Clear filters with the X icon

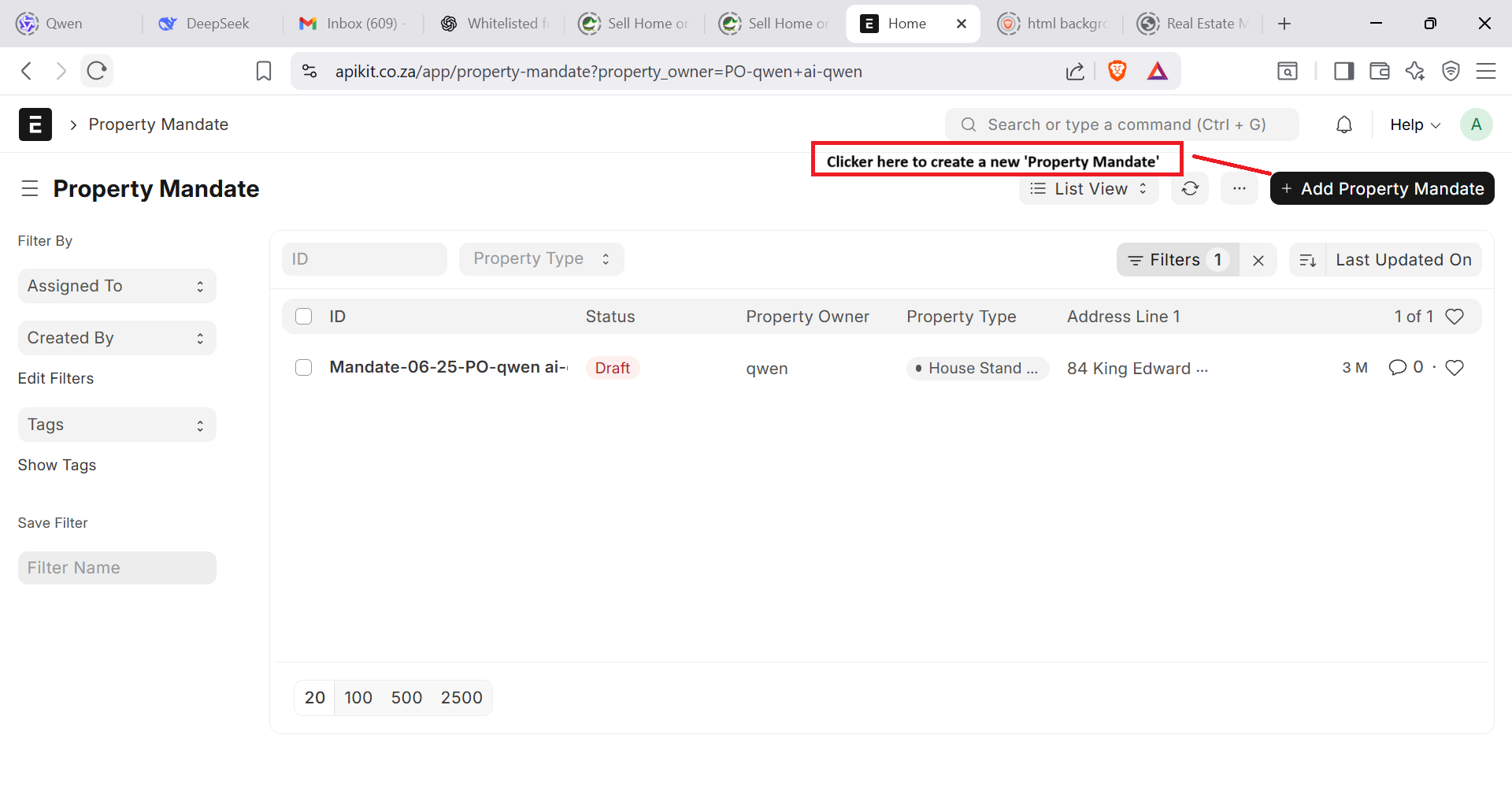1258,260
